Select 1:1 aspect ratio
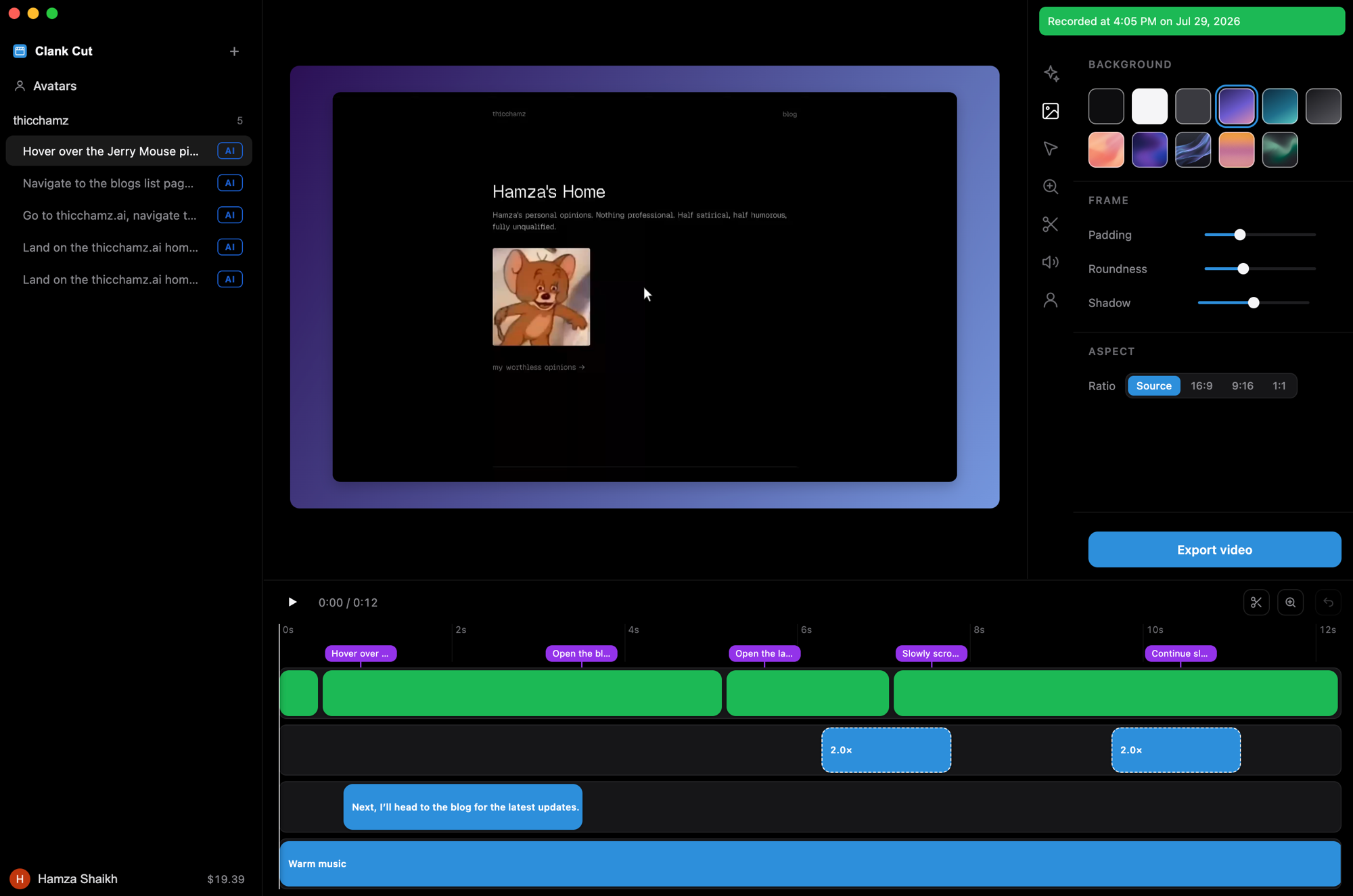Image resolution: width=1353 pixels, height=896 pixels. click(1279, 385)
